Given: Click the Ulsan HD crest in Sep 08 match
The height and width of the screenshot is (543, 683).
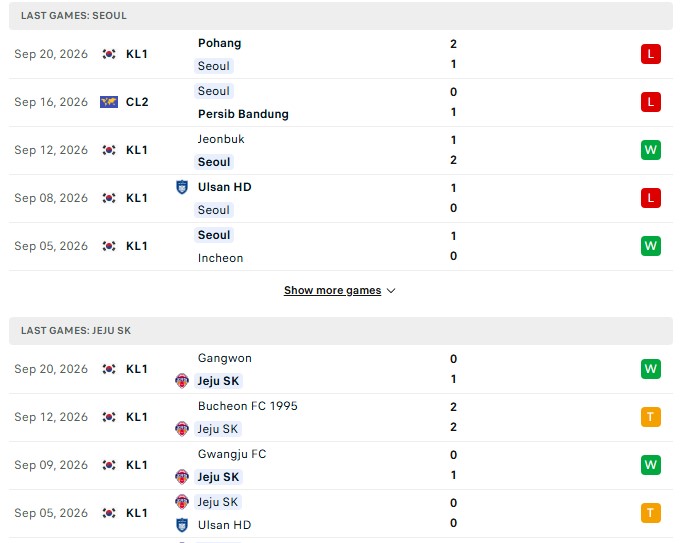Looking at the screenshot, I should click(x=182, y=187).
